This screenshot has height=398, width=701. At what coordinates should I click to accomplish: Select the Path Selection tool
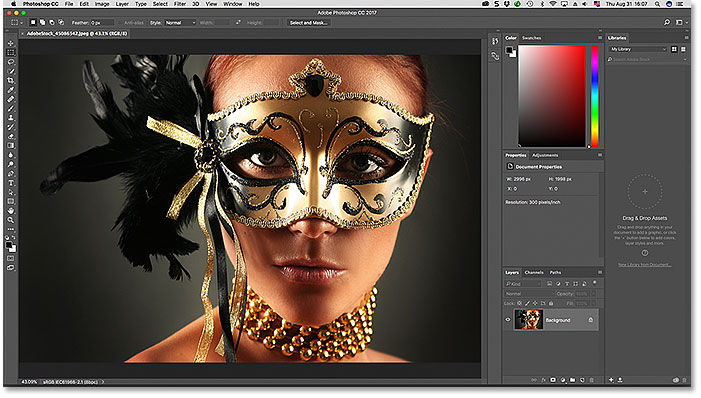coord(11,192)
